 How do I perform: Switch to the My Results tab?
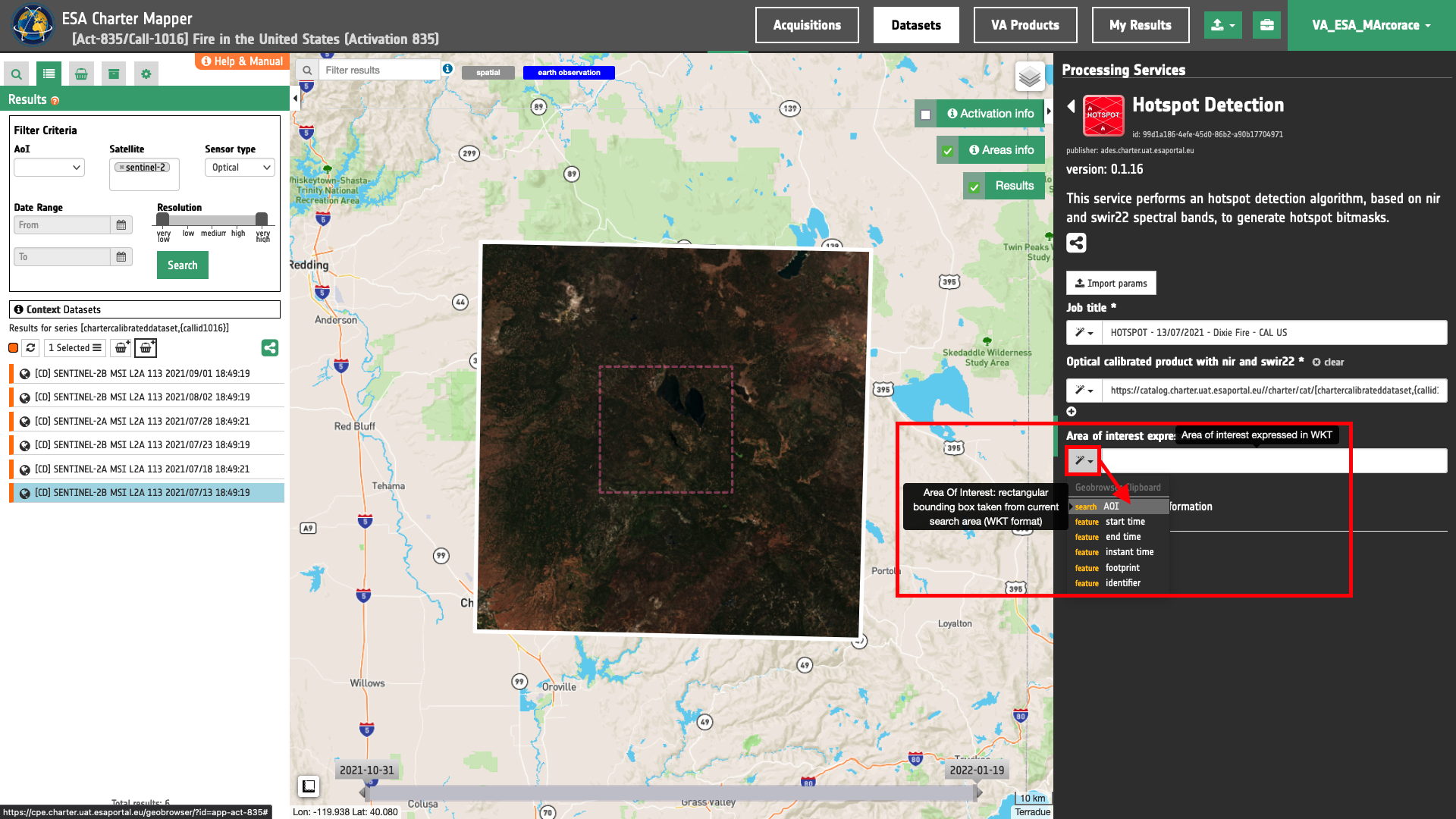(1141, 25)
